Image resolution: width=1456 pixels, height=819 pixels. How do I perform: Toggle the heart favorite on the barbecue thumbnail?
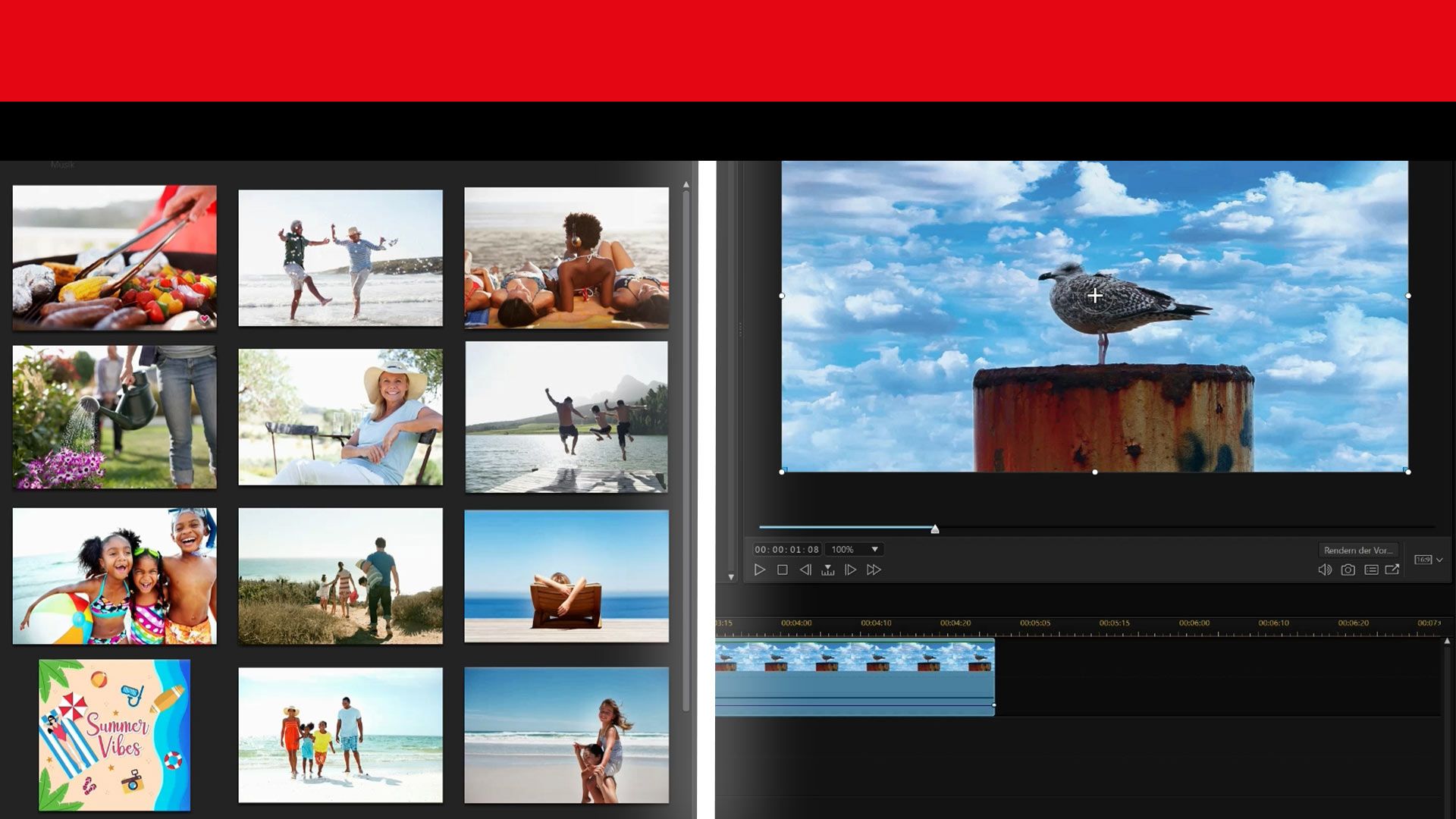pos(204,318)
